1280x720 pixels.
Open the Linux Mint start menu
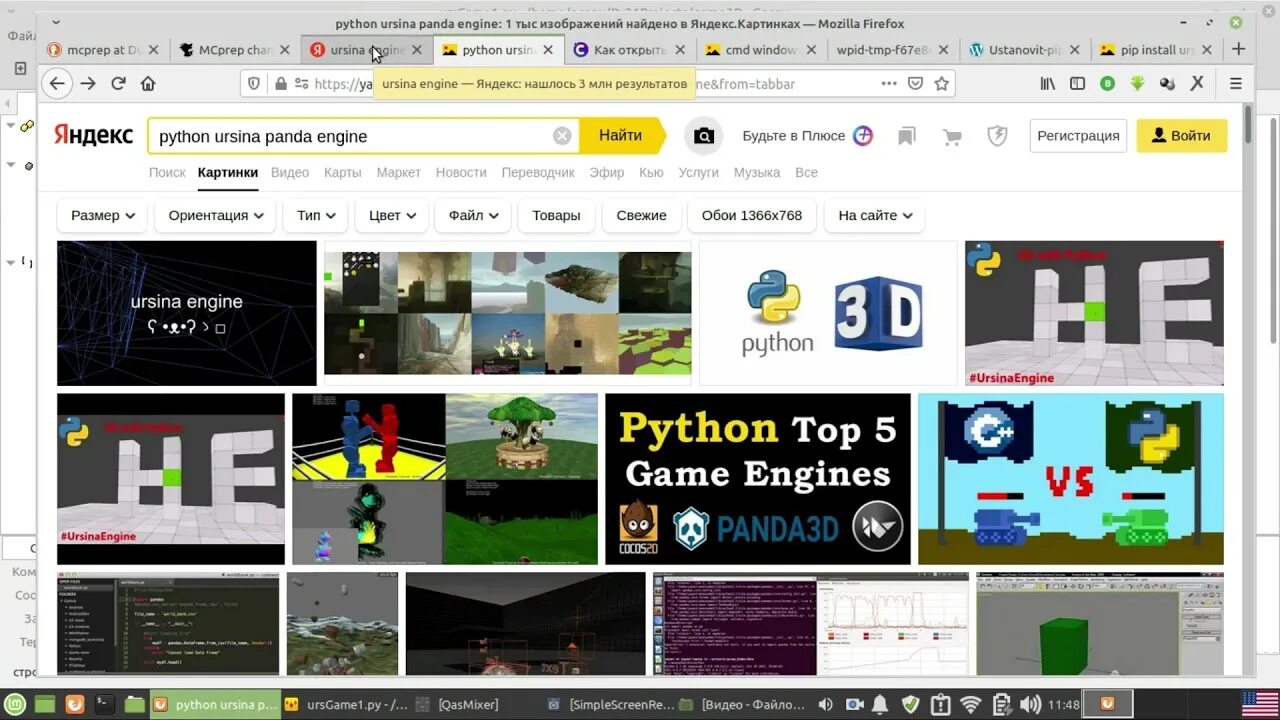pyautogui.click(x=15, y=704)
